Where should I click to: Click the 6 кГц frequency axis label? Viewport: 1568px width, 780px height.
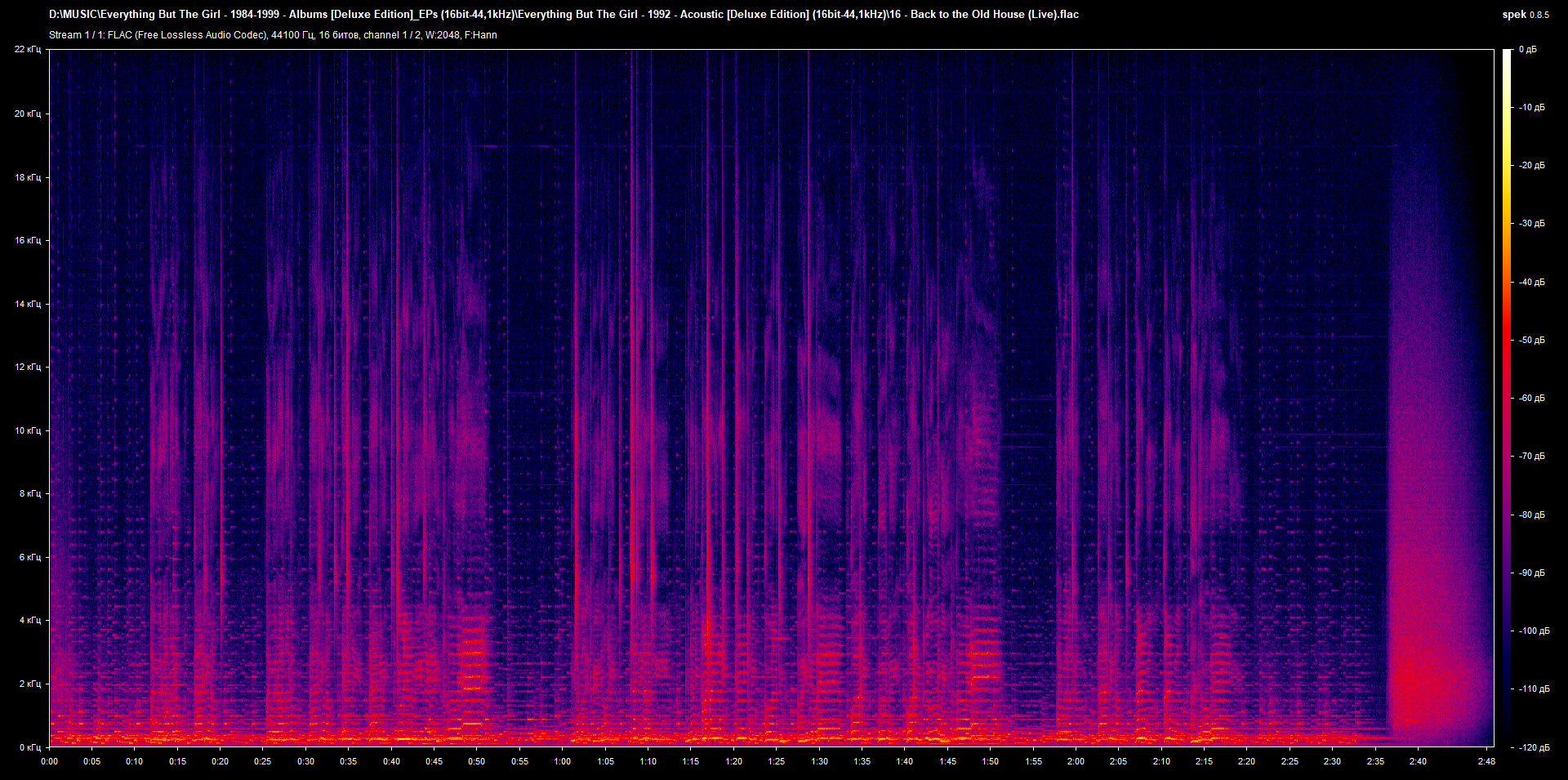[30, 557]
